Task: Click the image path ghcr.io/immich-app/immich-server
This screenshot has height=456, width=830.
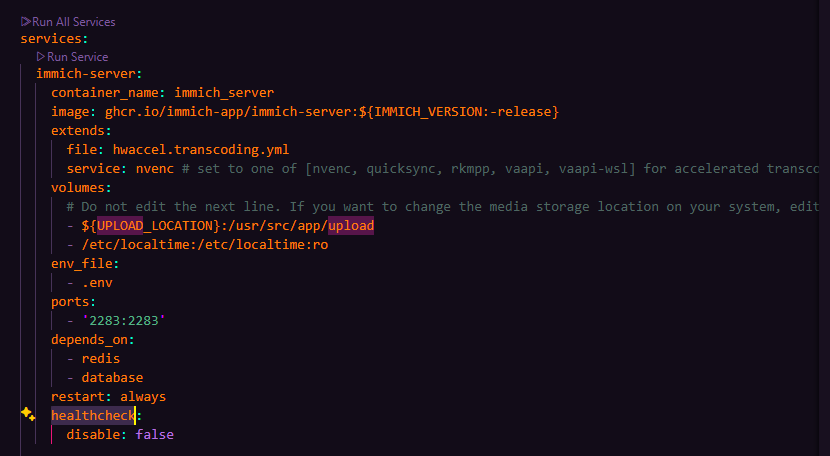Action: point(228,112)
